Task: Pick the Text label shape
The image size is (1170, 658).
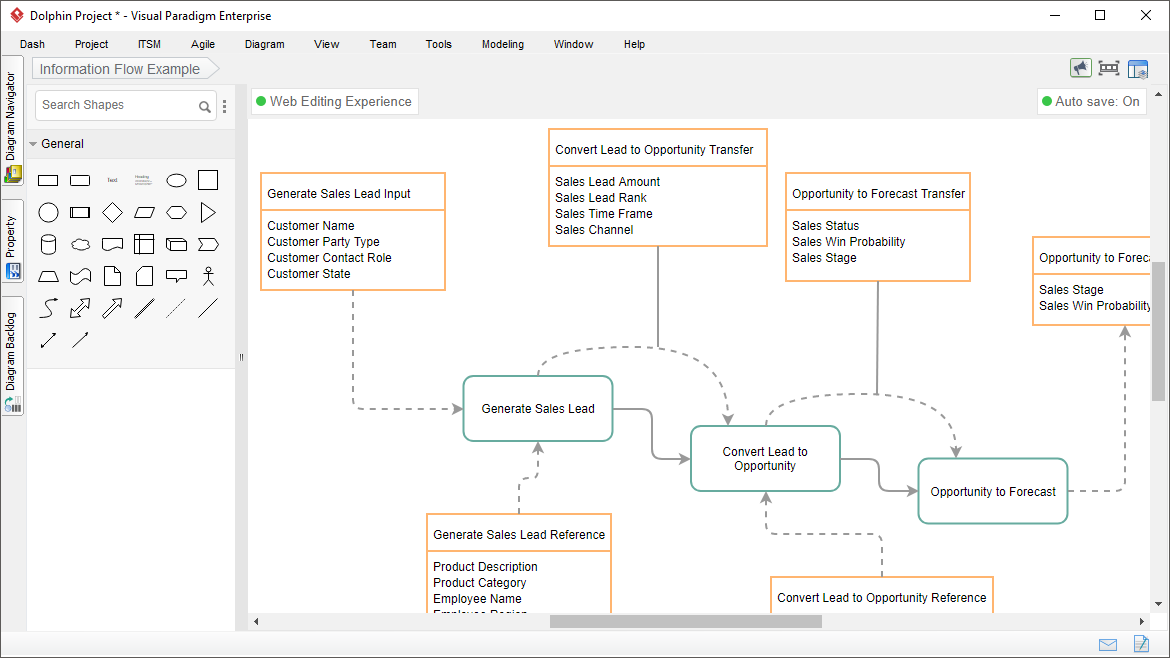Action: [112, 181]
